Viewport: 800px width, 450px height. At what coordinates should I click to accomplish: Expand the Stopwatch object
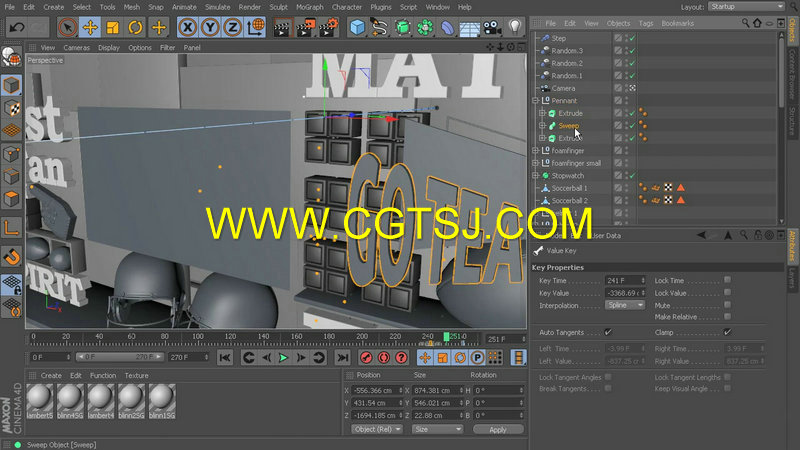pyautogui.click(x=536, y=176)
